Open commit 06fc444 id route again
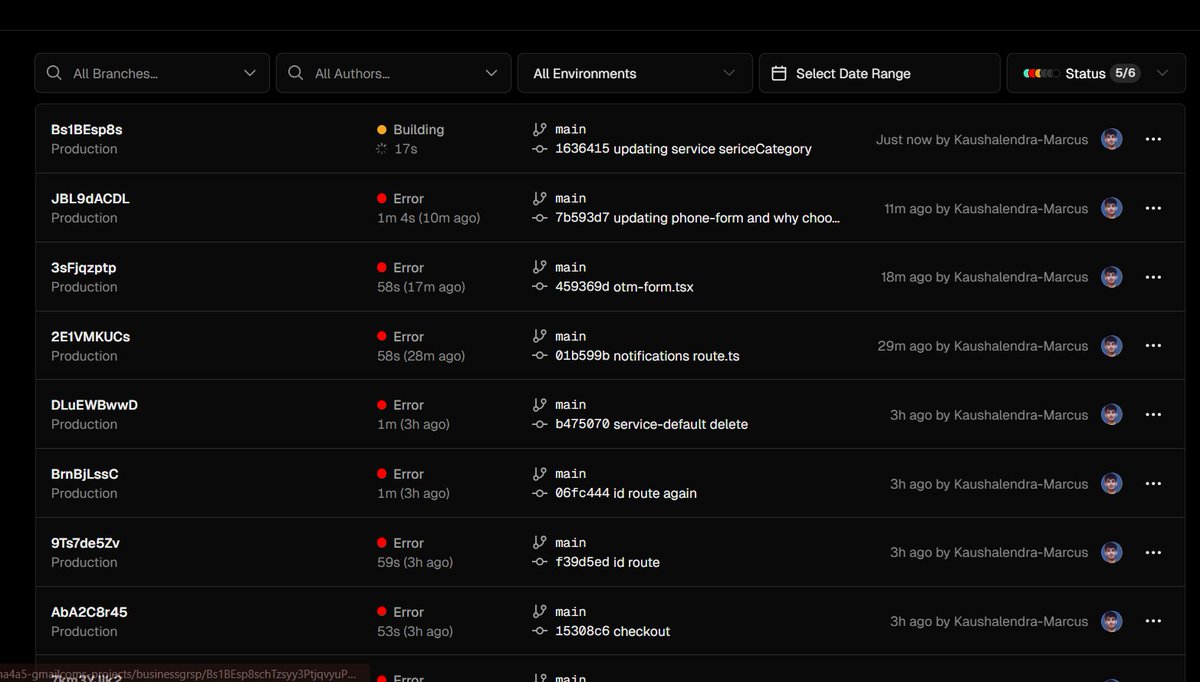1200x682 pixels. click(626, 493)
